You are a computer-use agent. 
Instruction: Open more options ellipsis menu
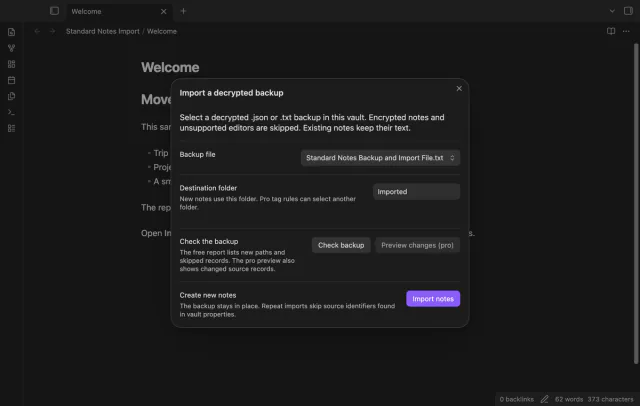pyautogui.click(x=626, y=31)
